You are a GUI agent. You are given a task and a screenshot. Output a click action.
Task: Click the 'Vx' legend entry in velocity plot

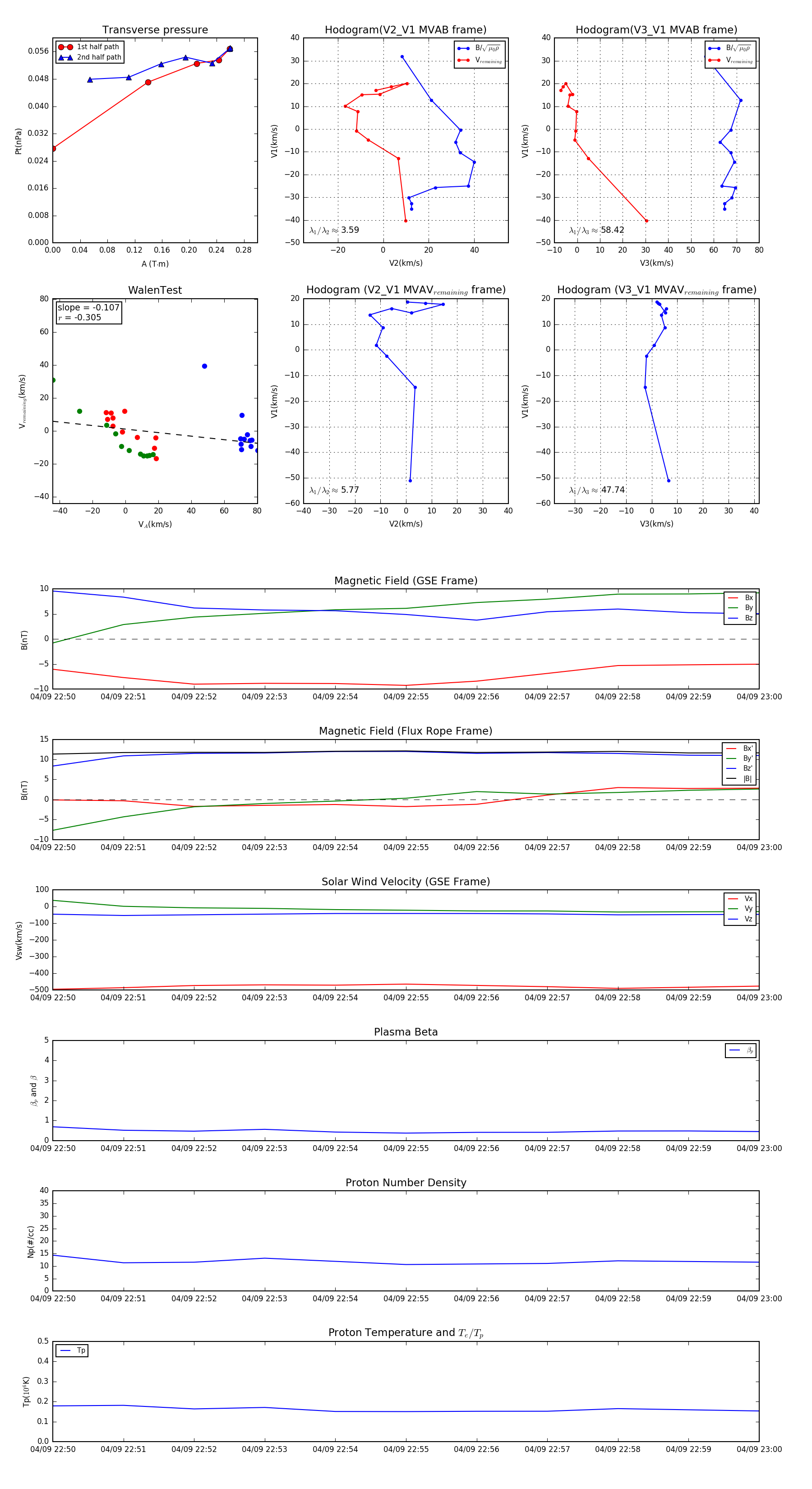(740, 899)
